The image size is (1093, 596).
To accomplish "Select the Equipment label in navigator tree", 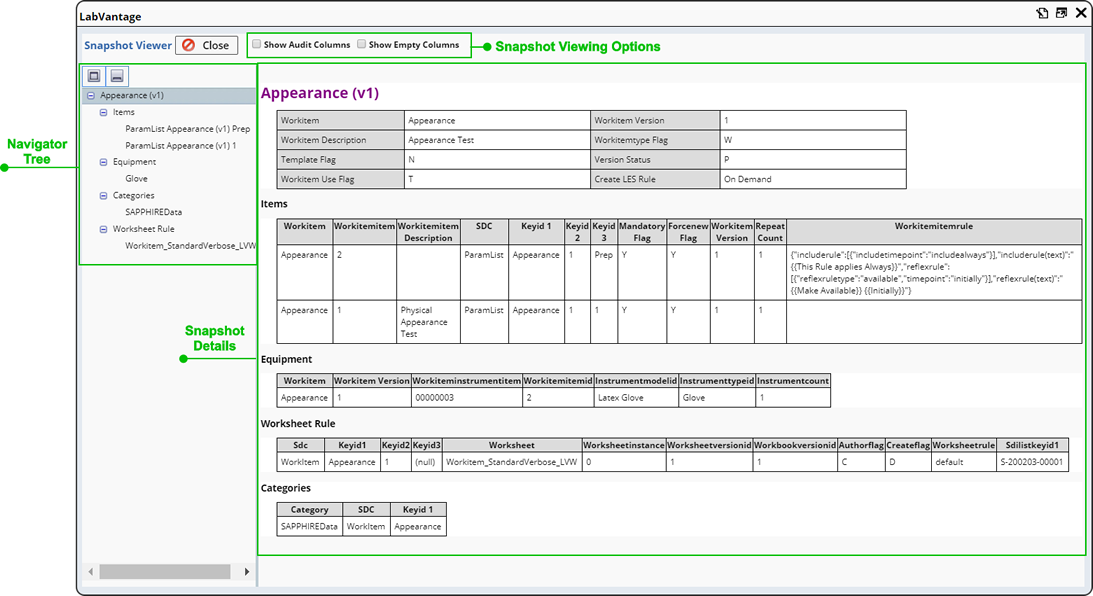I will click(134, 162).
